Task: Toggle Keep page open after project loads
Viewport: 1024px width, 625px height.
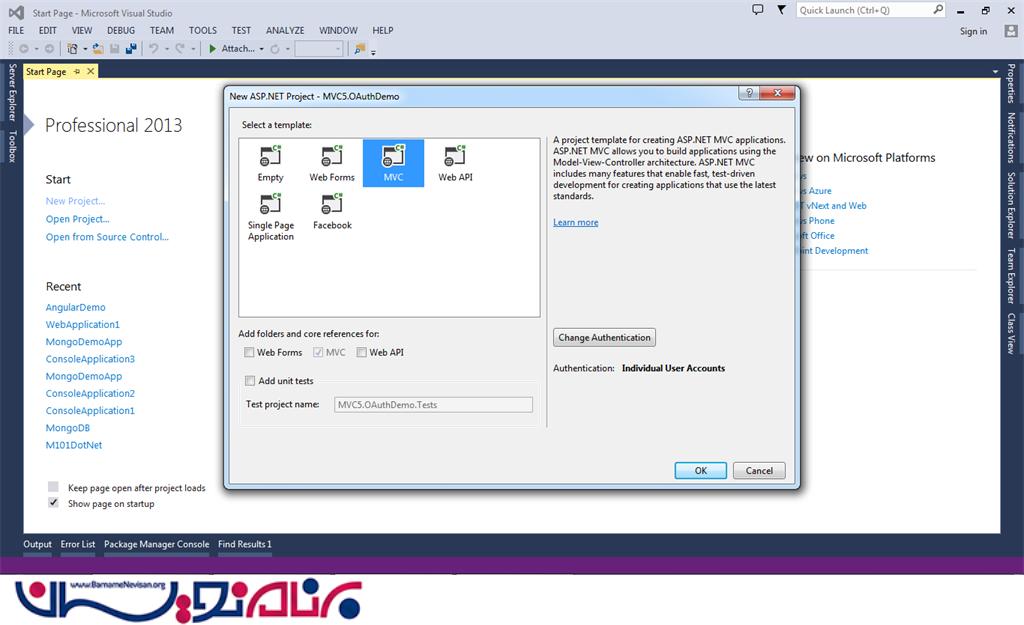Action: pyautogui.click(x=54, y=487)
